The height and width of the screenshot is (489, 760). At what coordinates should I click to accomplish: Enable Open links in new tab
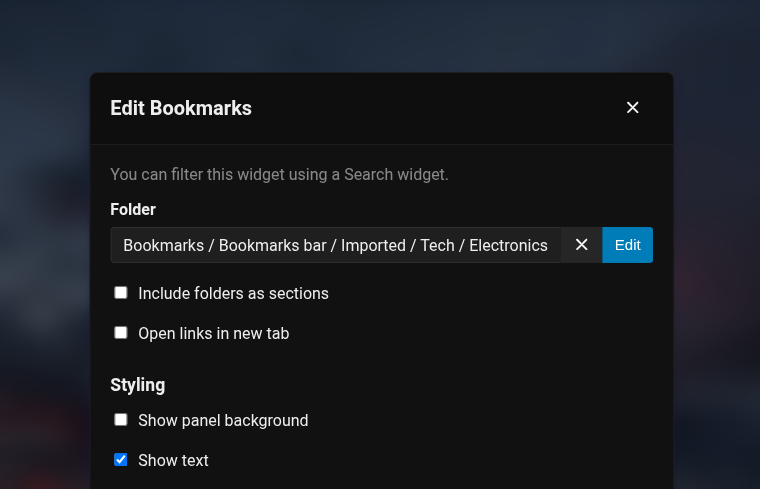[121, 333]
